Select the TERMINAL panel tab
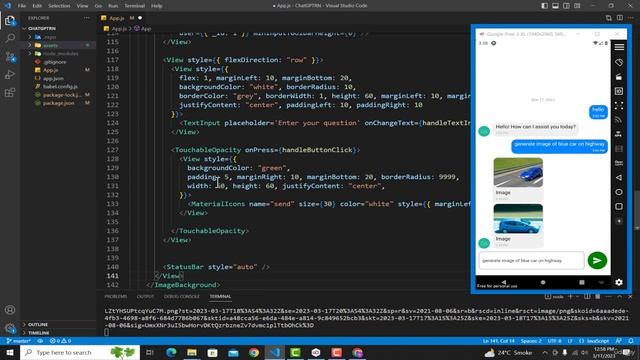The height and width of the screenshot is (360, 640). [220, 296]
